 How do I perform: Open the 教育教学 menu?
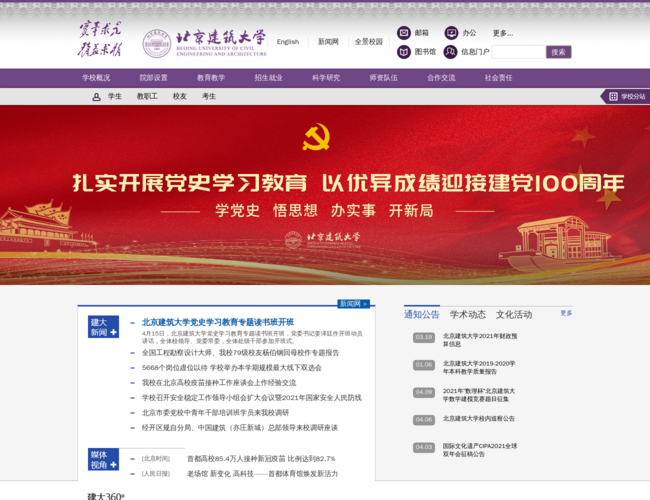[211, 78]
